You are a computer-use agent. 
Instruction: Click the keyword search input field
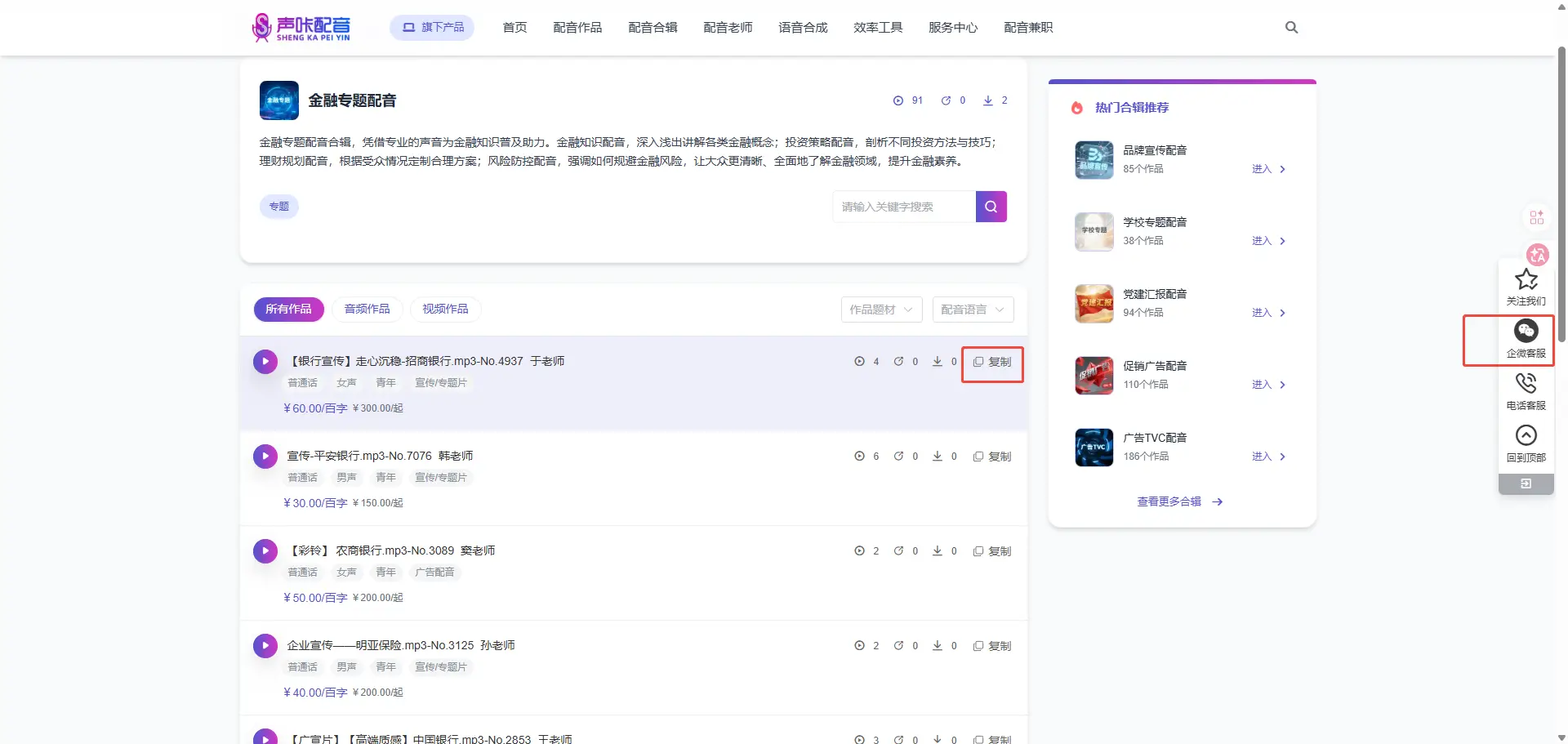[903, 207]
